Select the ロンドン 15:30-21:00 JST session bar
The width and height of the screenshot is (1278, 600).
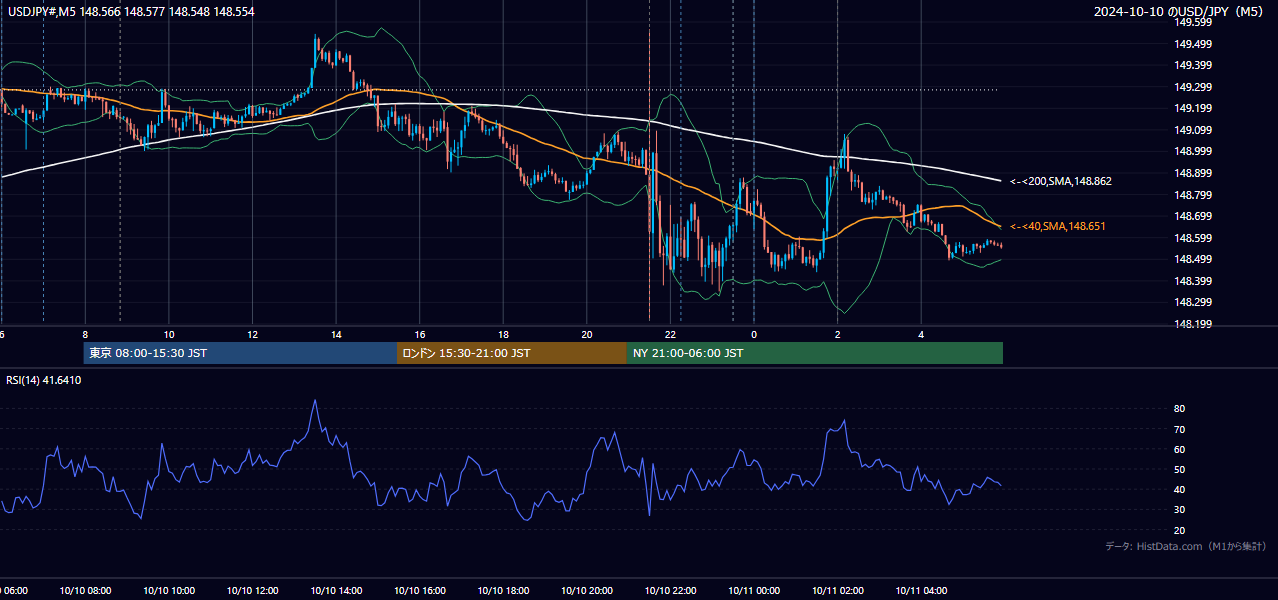coord(512,353)
